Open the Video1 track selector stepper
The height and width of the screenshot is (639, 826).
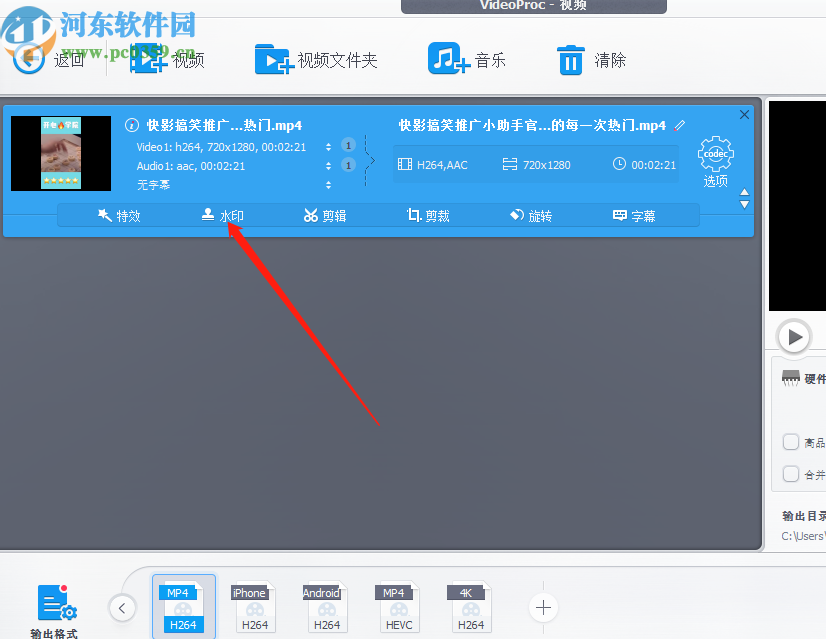[329, 146]
